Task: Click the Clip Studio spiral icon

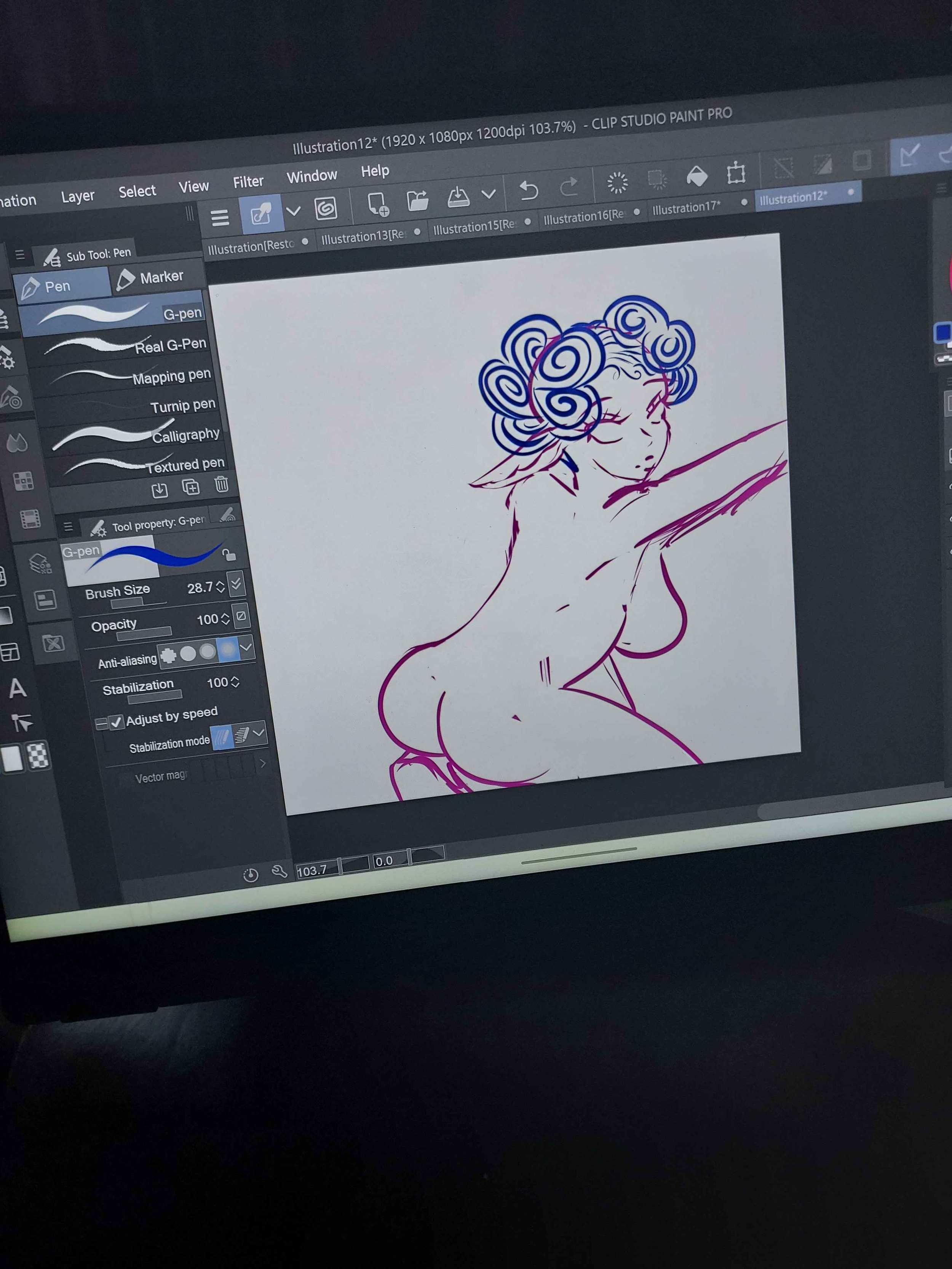Action: point(325,208)
